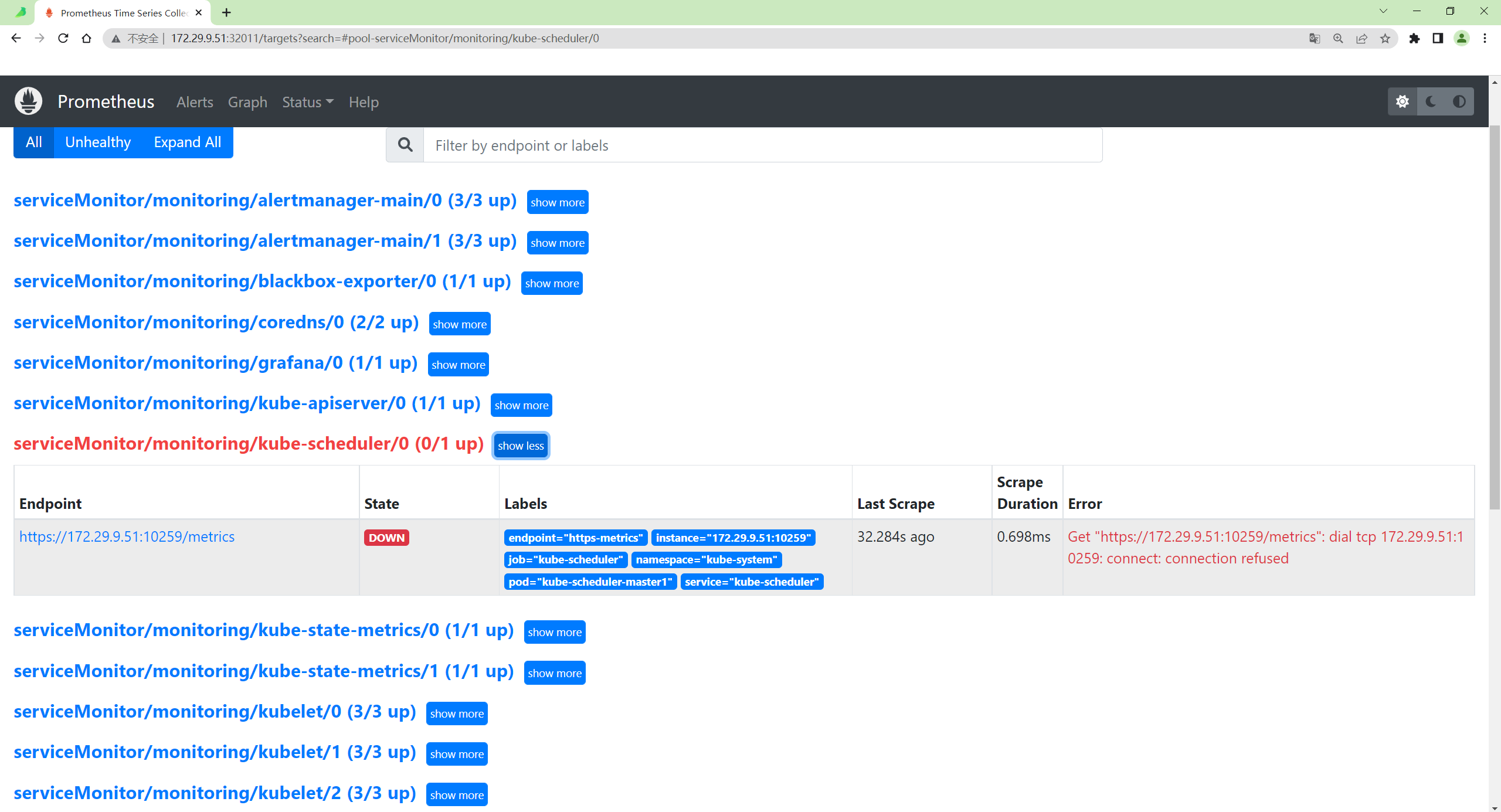Share this page icon
Image resolution: width=1501 pixels, height=812 pixels.
tap(1361, 38)
